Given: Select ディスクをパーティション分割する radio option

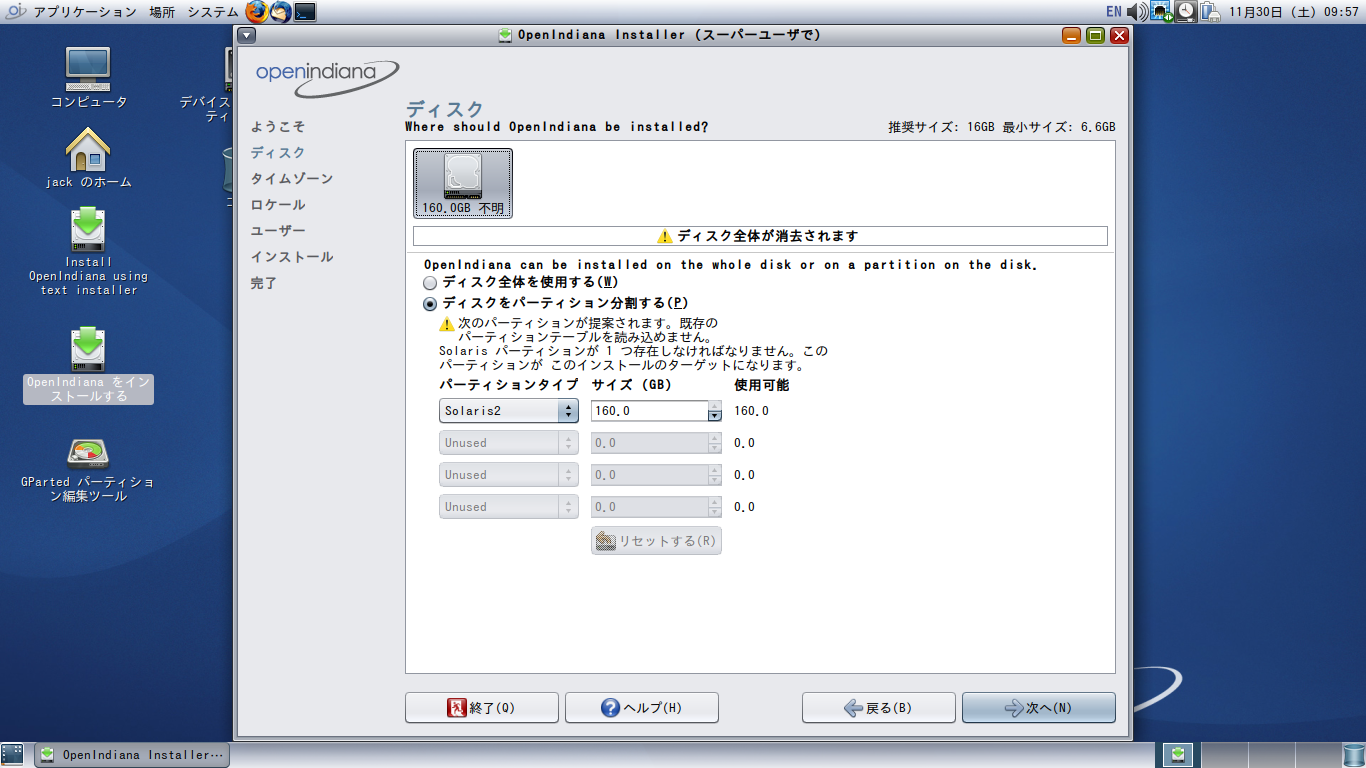Looking at the screenshot, I should [430, 303].
